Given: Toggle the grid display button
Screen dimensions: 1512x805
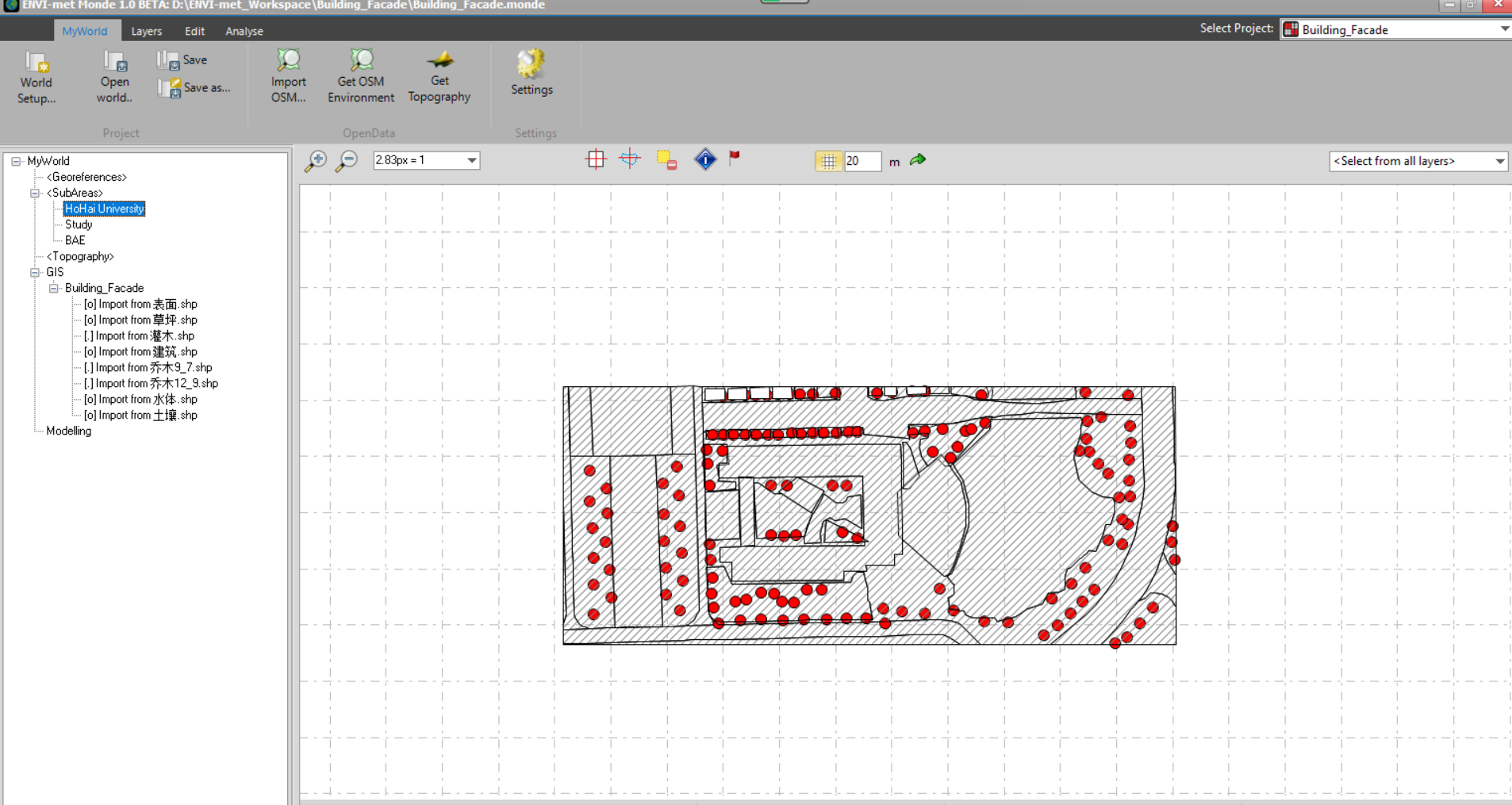Looking at the screenshot, I should pyautogui.click(x=594, y=159).
